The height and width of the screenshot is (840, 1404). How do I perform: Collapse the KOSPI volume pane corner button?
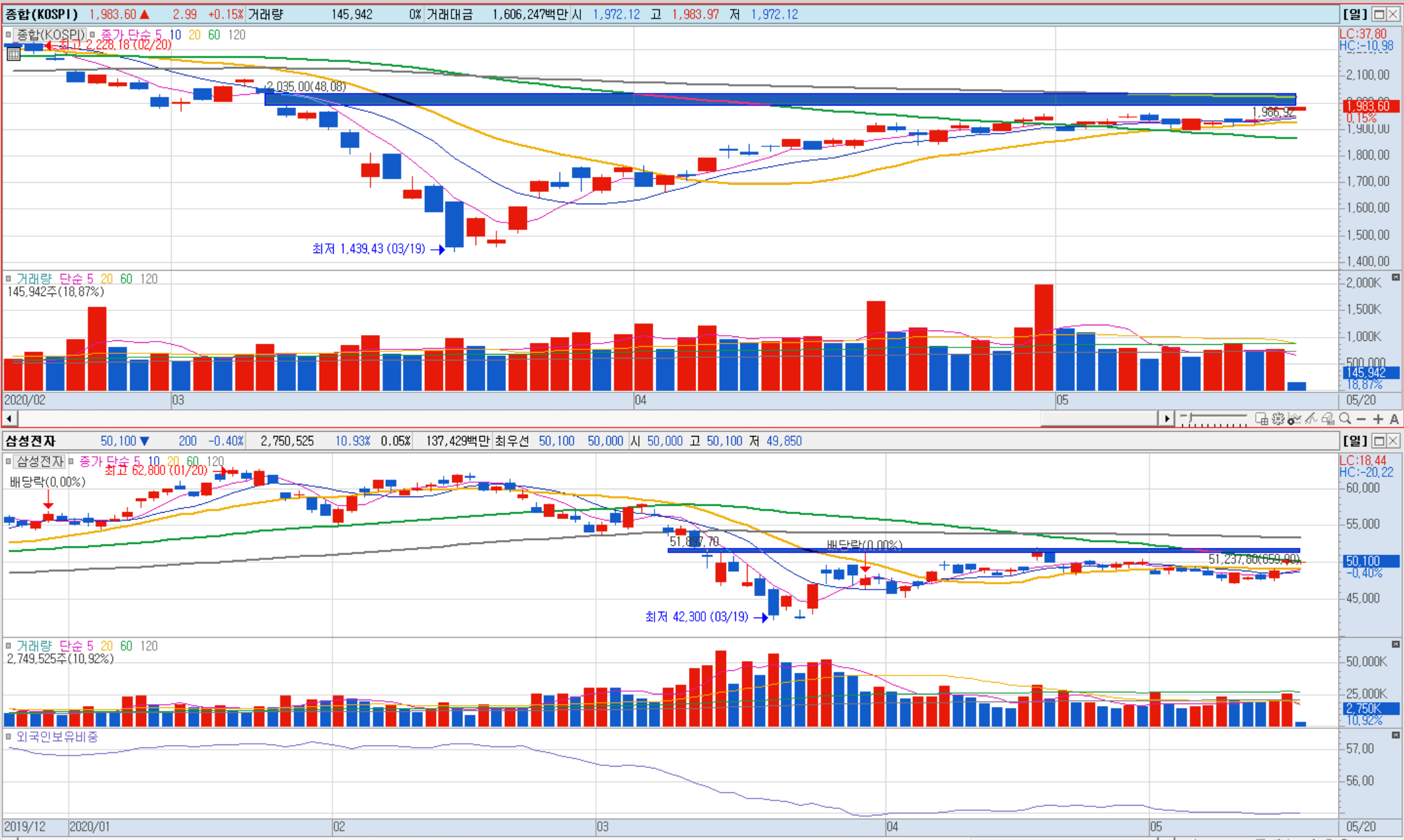click(x=1396, y=278)
